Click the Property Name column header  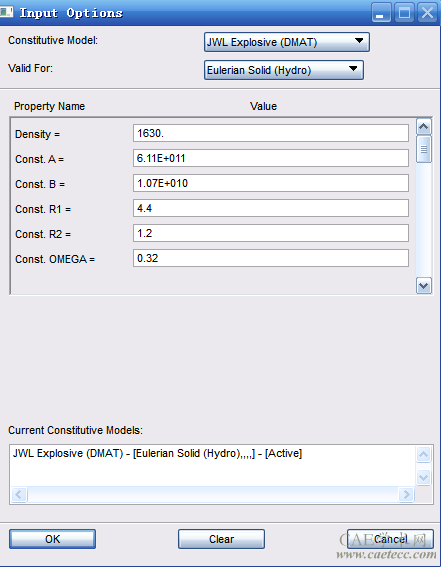pos(49,106)
